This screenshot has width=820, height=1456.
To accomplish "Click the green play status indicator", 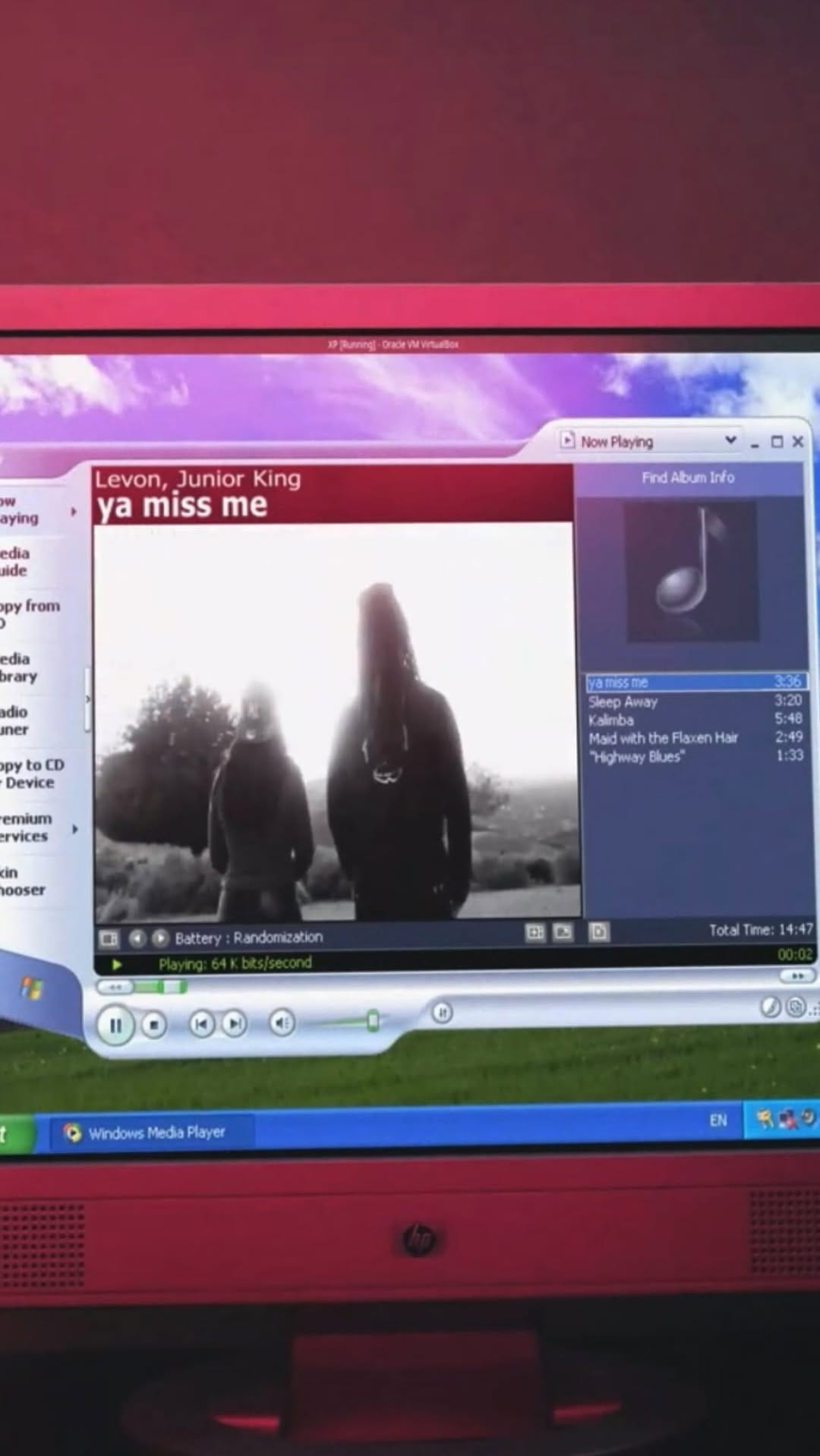I will pos(117,965).
